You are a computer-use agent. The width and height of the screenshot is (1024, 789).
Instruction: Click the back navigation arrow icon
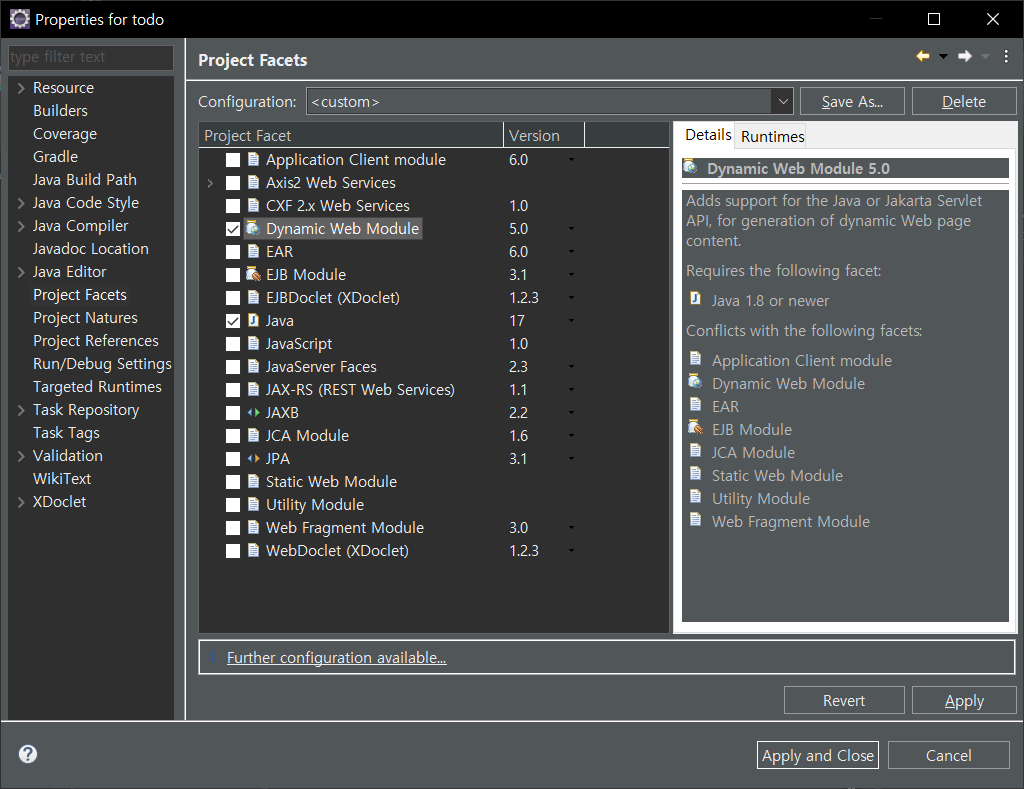[x=923, y=56]
